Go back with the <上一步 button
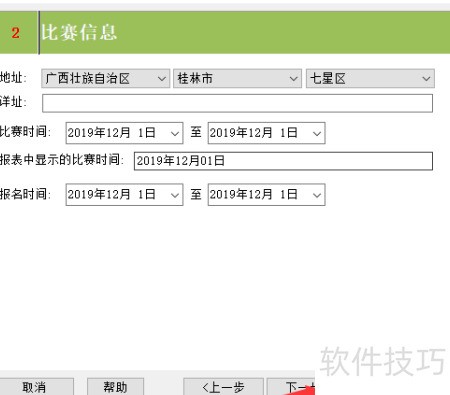This screenshot has width=450, height=395. [223, 387]
